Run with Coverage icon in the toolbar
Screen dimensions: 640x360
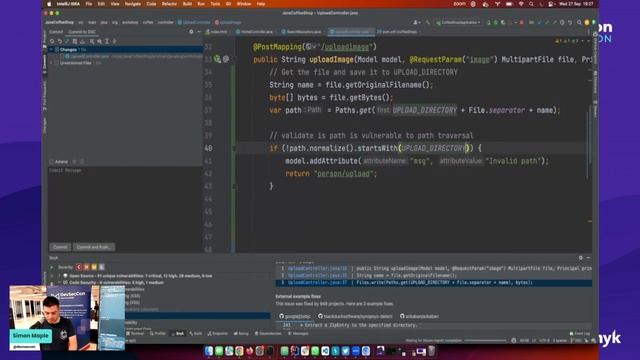click(x=503, y=22)
